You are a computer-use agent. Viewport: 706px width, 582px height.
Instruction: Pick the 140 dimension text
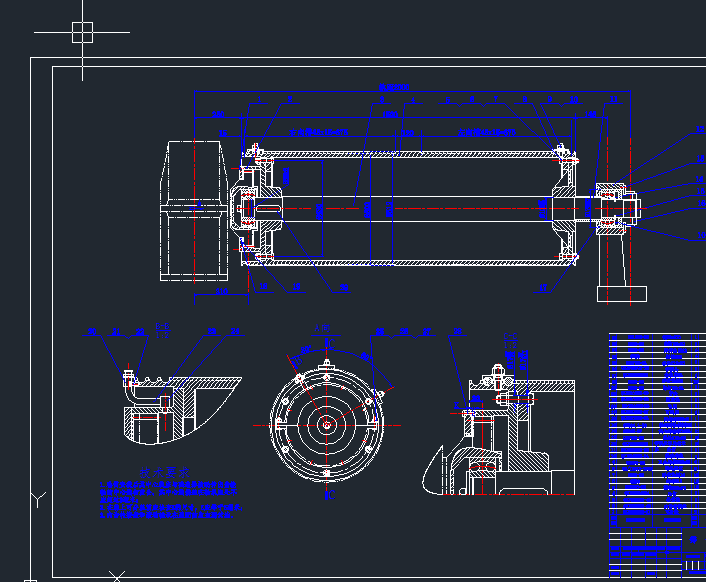tap(591, 114)
